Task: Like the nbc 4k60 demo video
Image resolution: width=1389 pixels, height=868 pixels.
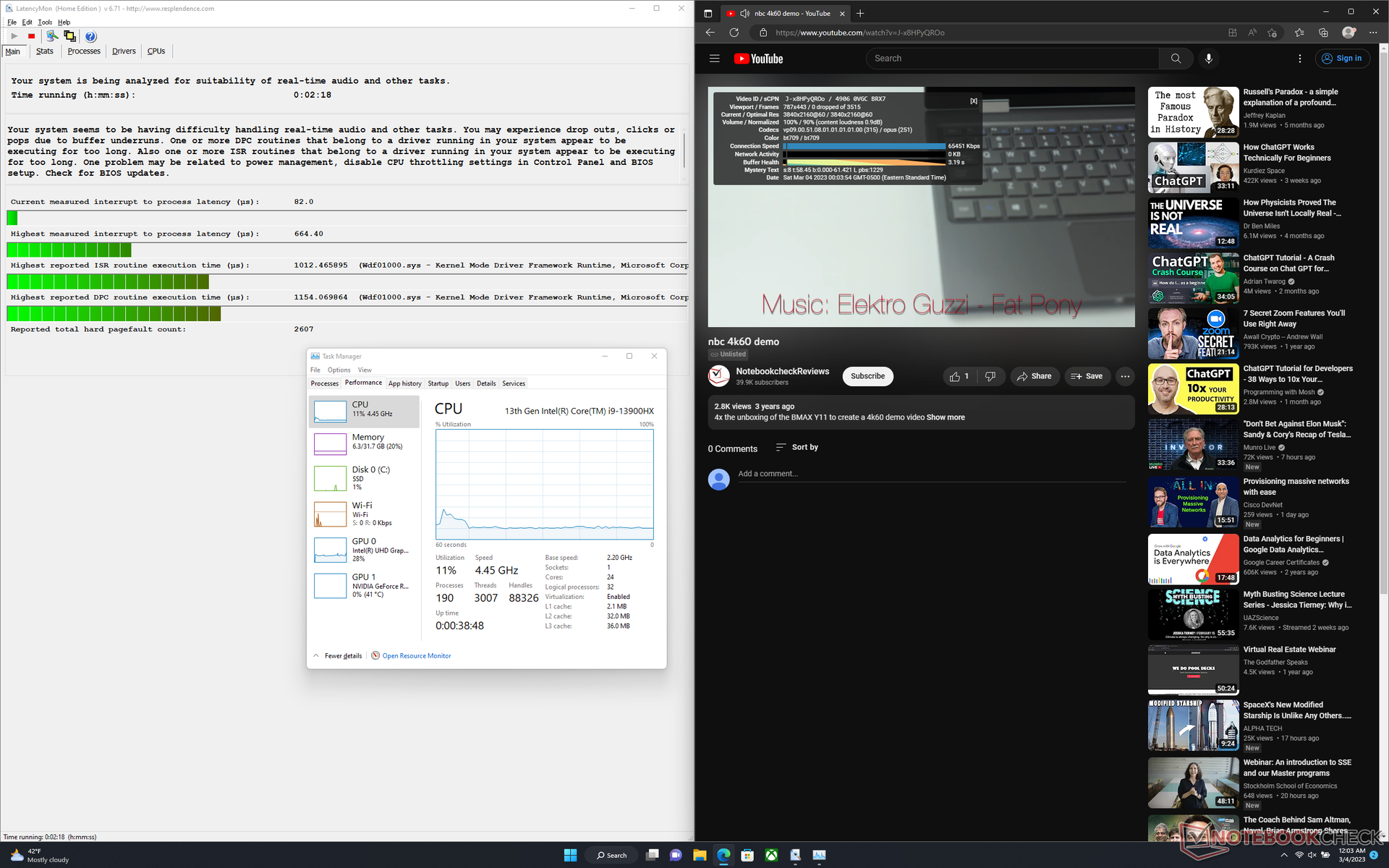Action: [959, 376]
